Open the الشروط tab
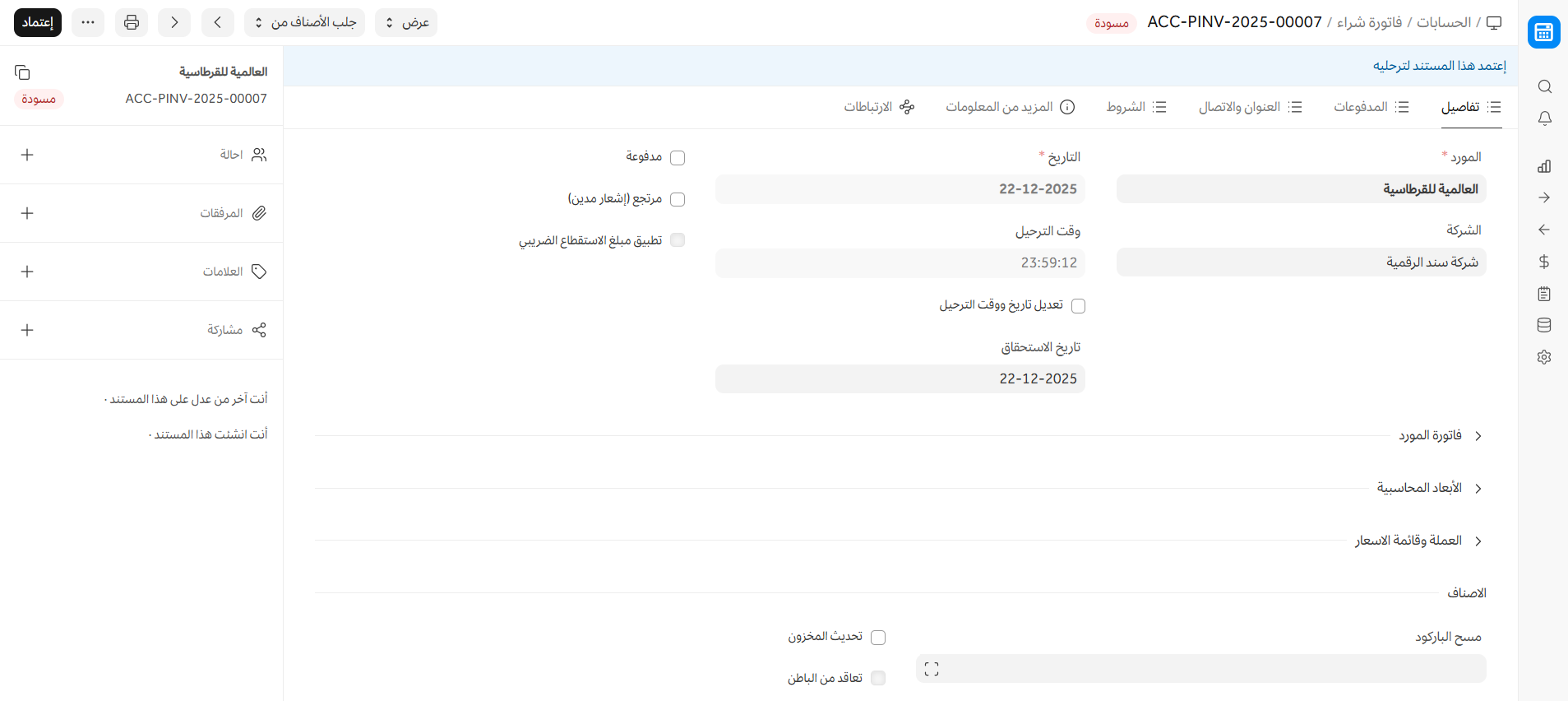 coord(1136,107)
